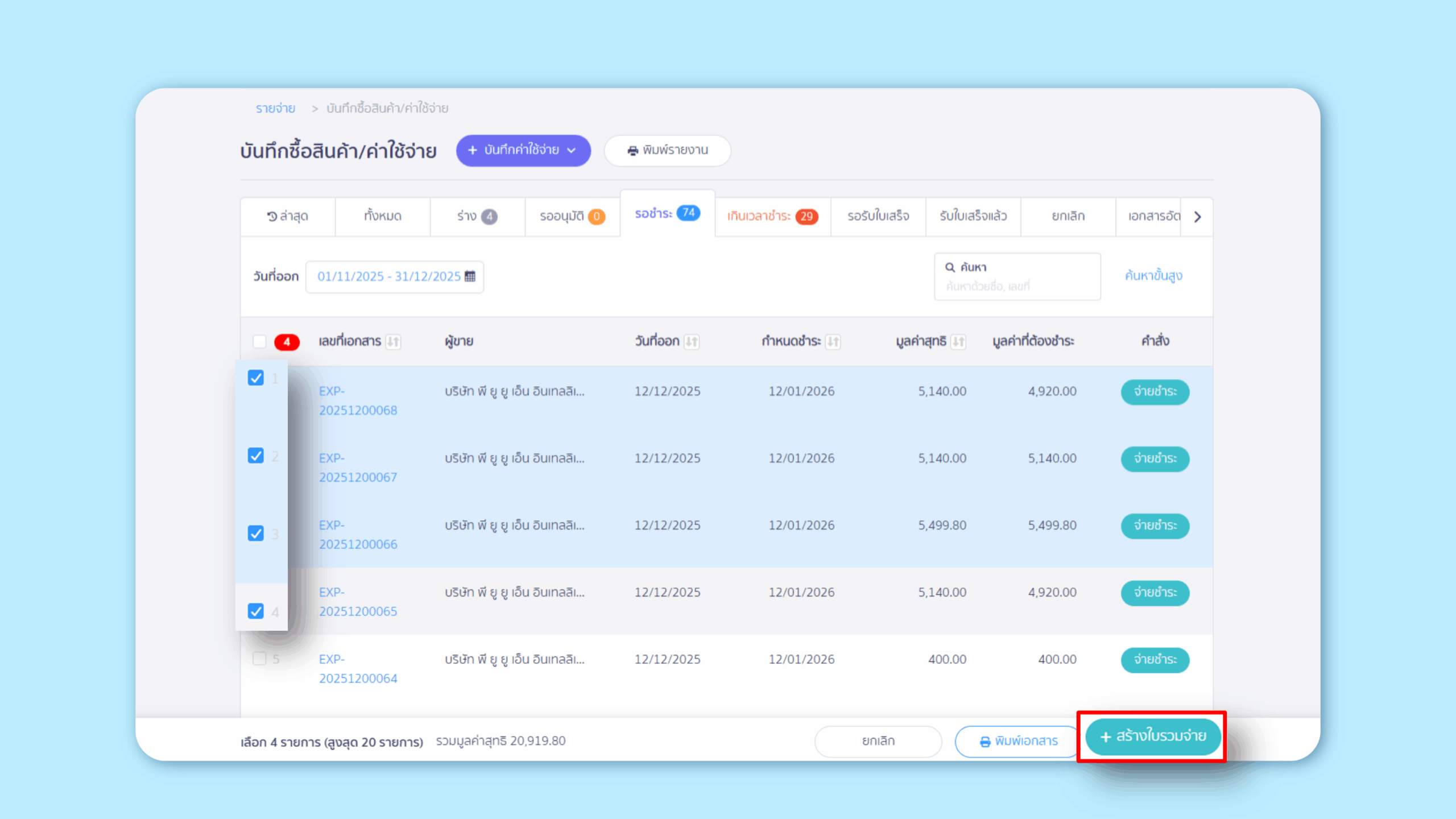Click the กำหนดชำระ sort arrows
This screenshot has height=819, width=1456.
[x=834, y=342]
